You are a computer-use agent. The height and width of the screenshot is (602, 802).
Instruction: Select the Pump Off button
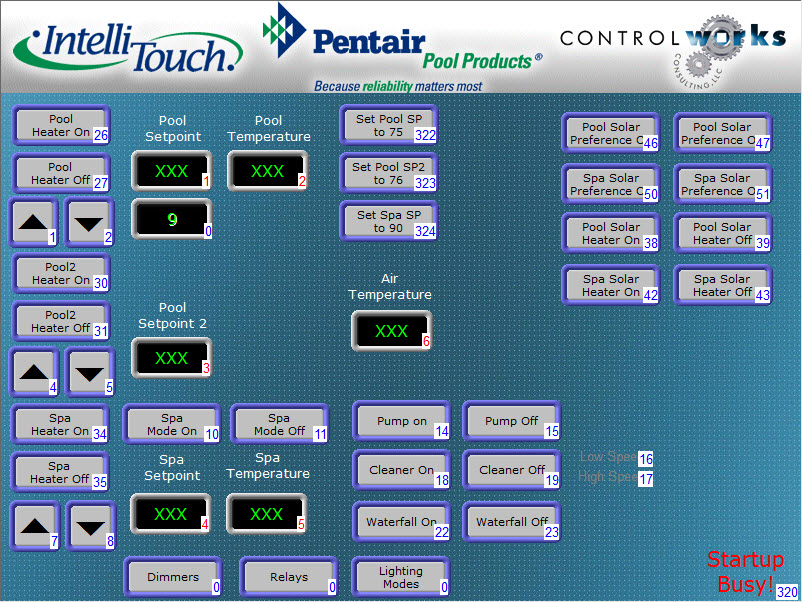tap(511, 421)
